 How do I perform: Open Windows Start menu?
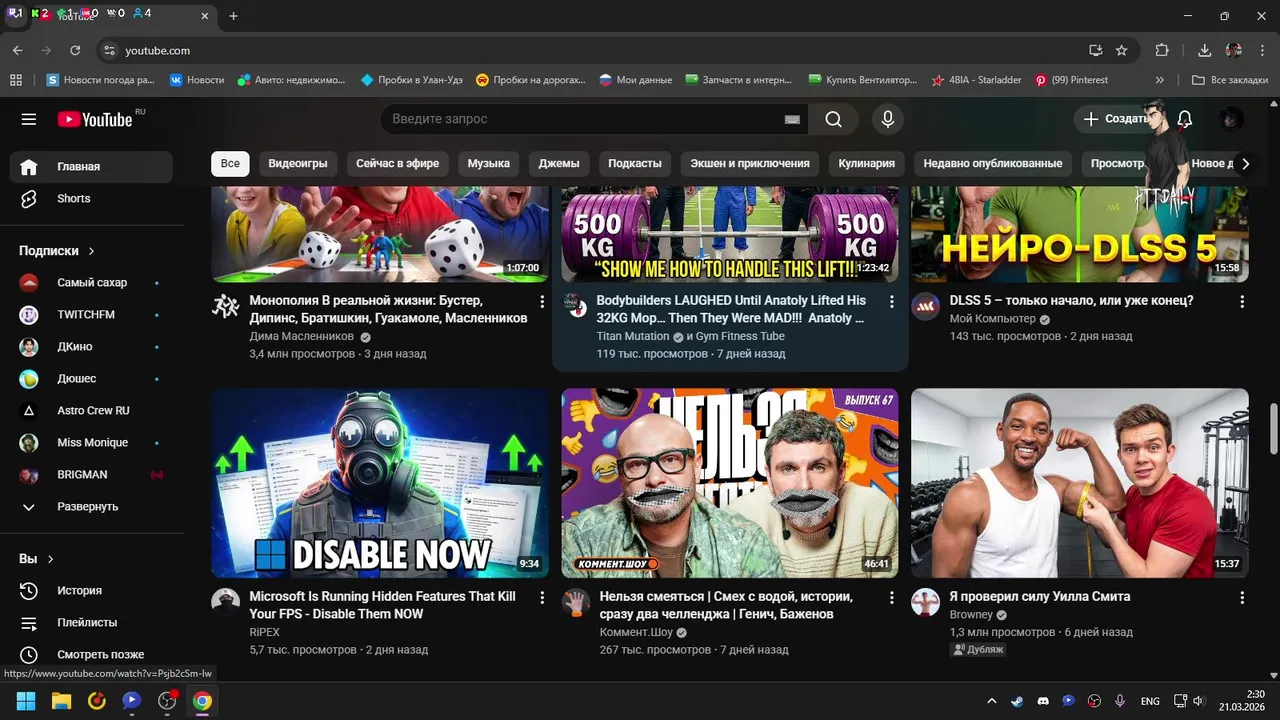click(26, 701)
